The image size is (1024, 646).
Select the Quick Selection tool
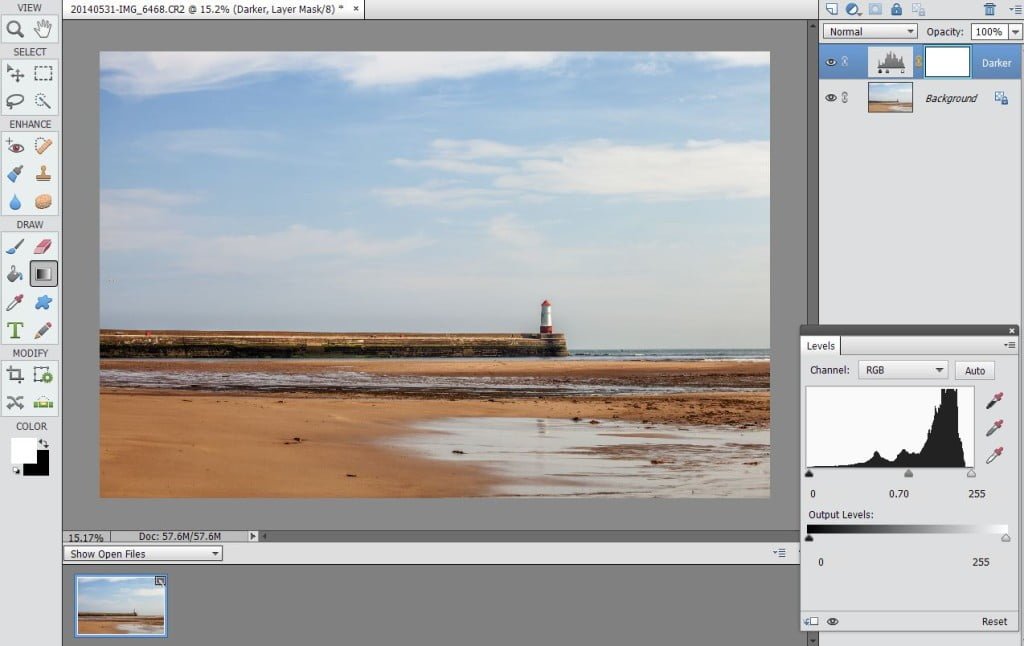(43, 101)
